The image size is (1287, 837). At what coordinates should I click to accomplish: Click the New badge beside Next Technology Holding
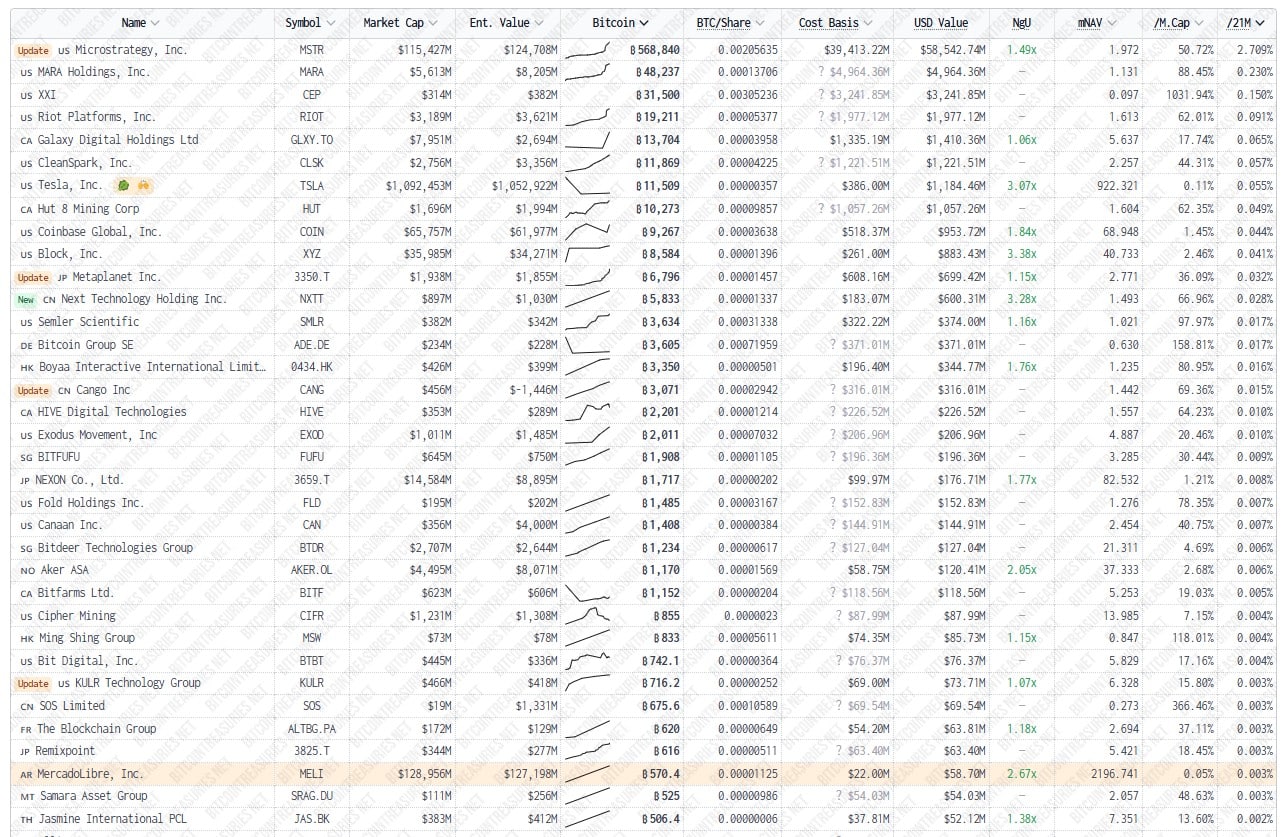click(26, 299)
